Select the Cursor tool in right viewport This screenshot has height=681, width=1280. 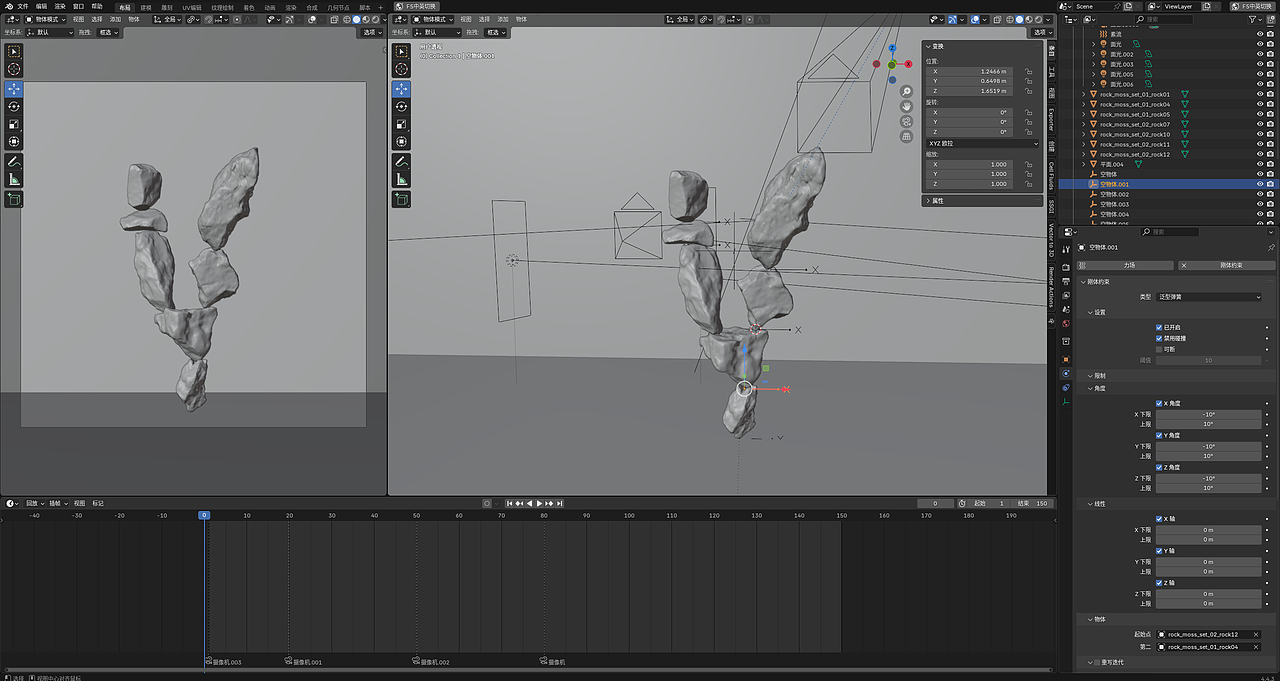click(400, 69)
